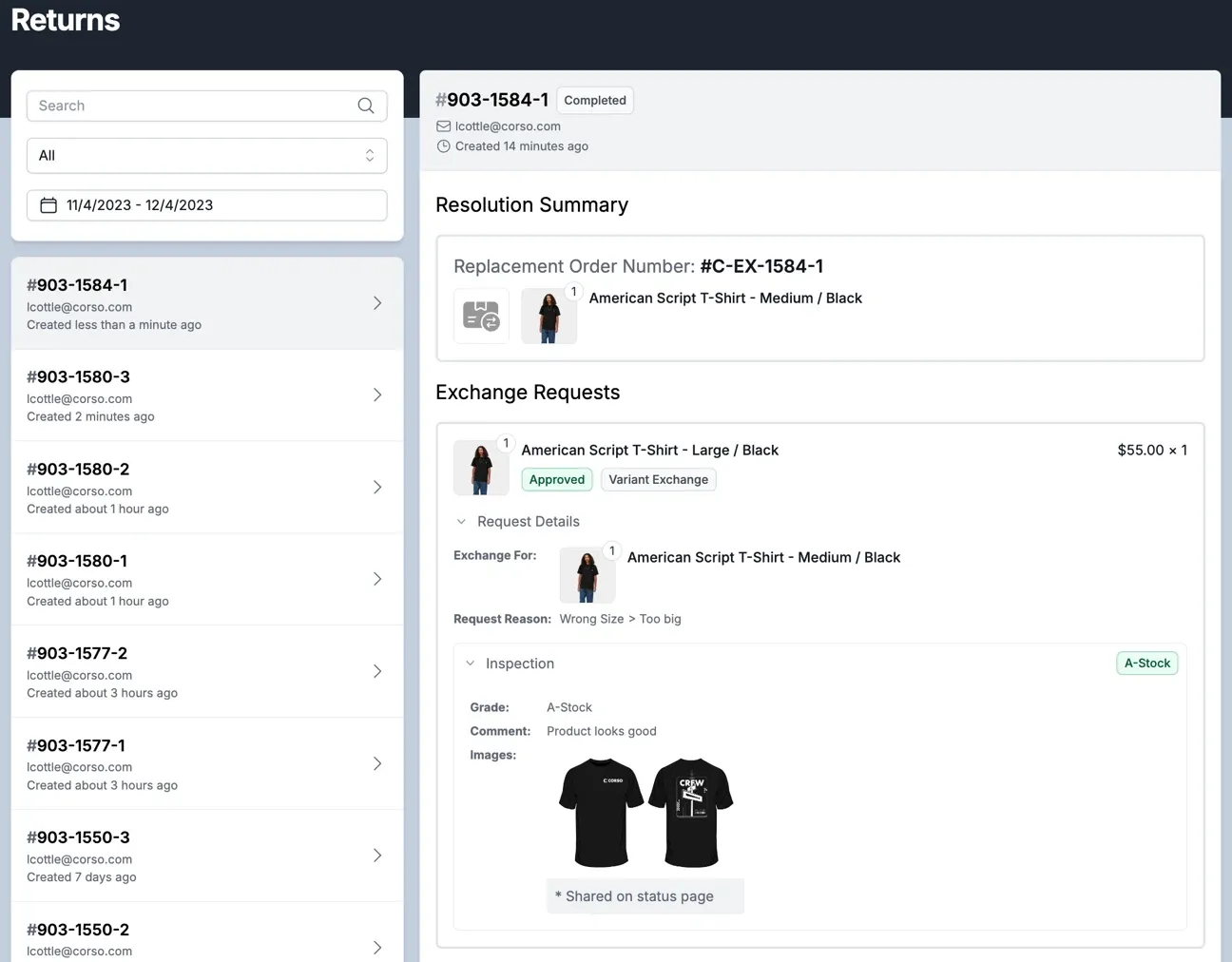Viewport: 1232px width, 962px height.
Task: Click chevron arrow for return #903-1577-2
Action: [x=377, y=671]
